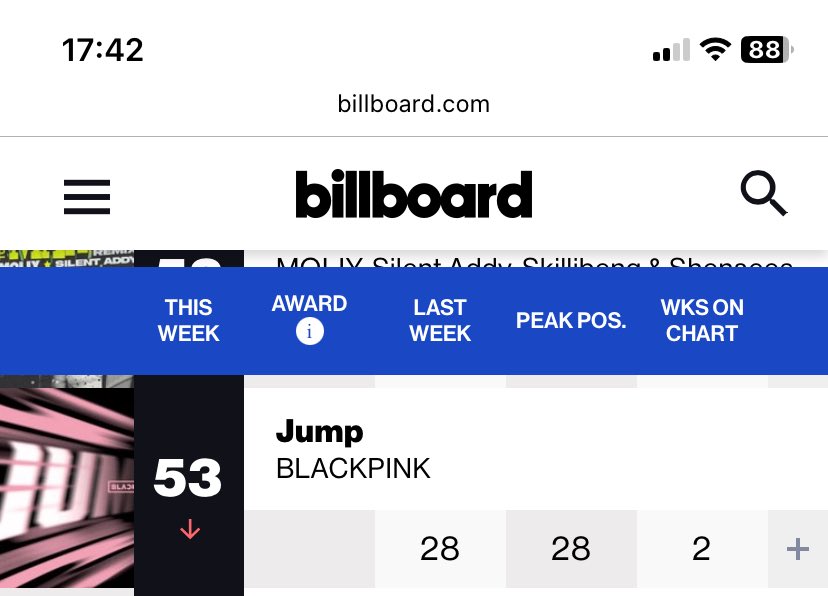Tap the Award info icon
This screenshot has width=828, height=596.
coord(309,332)
